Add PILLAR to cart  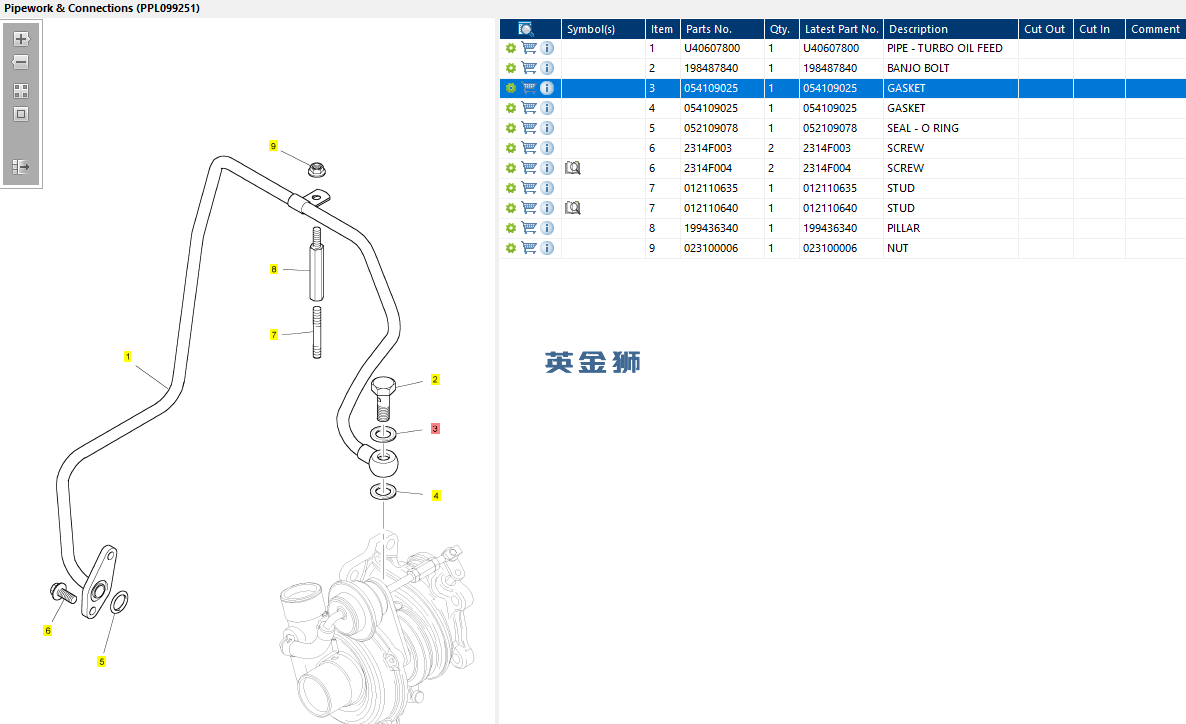[529, 228]
